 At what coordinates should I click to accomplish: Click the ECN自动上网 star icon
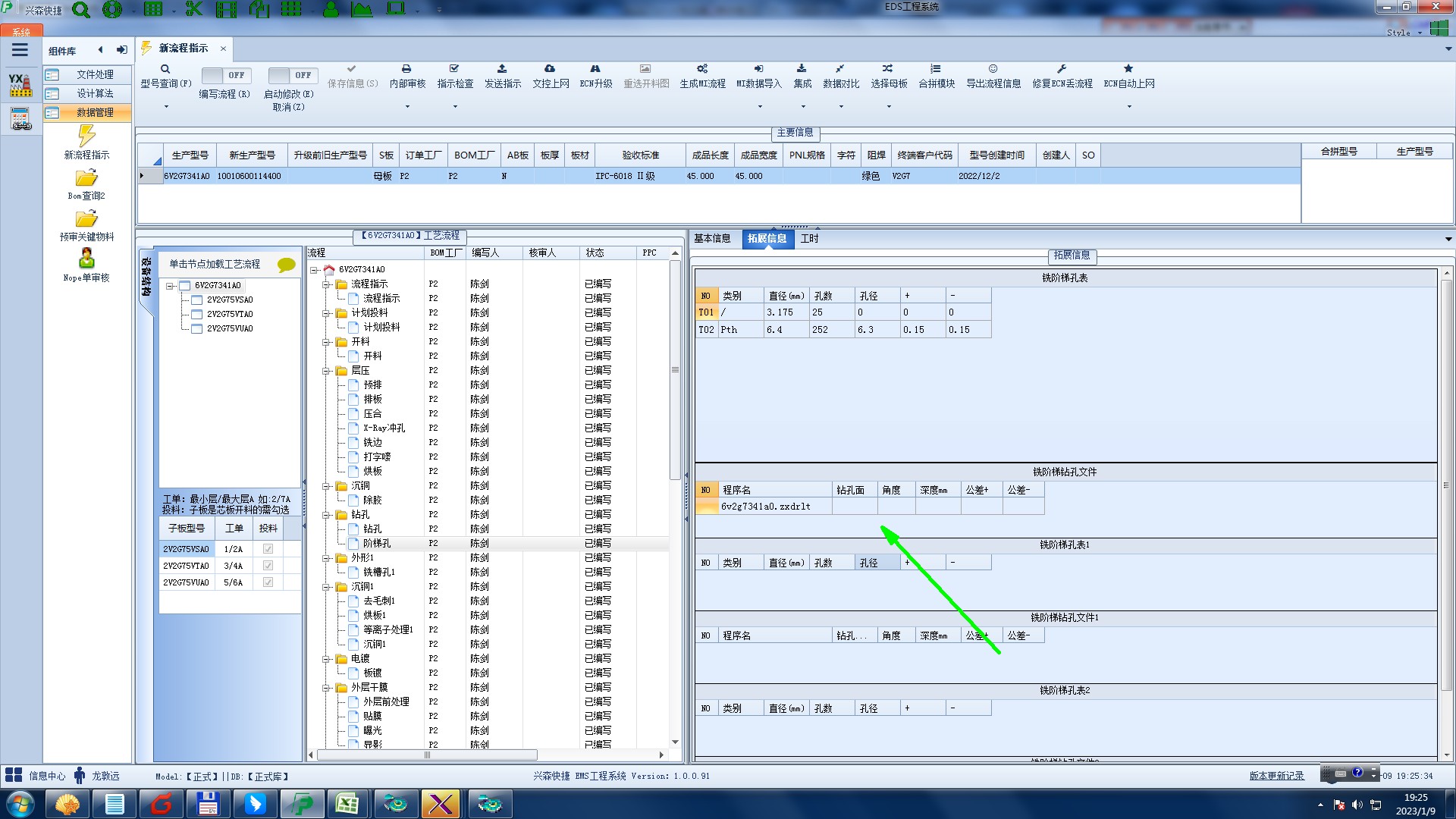pos(1128,69)
